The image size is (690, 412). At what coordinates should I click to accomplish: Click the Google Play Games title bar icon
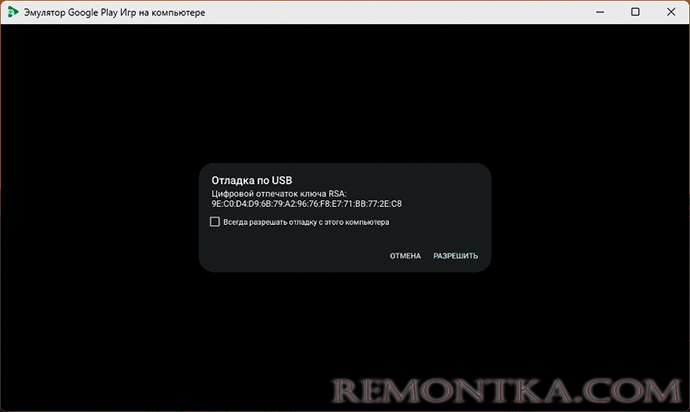click(x=12, y=11)
